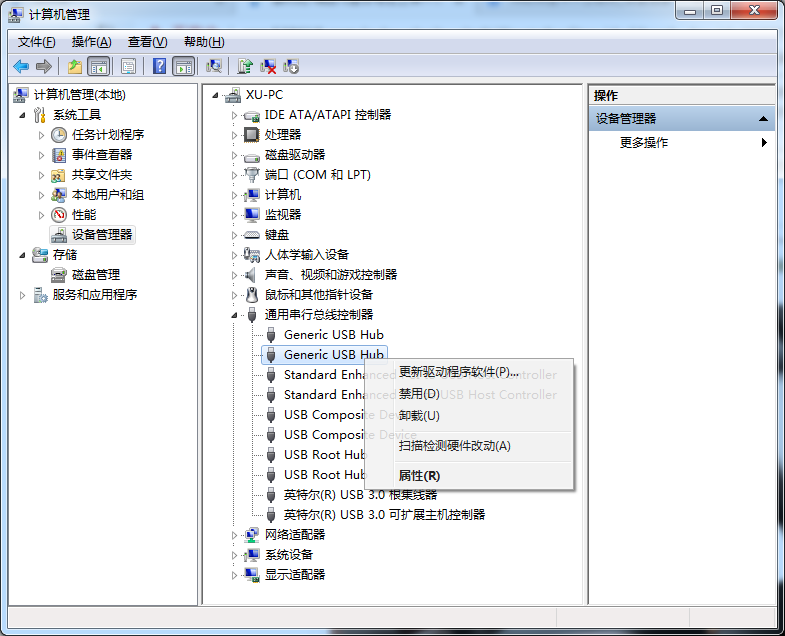Collapse the 通用串行总线控制器 category
Image resolution: width=785 pixels, height=636 pixels.
click(235, 315)
